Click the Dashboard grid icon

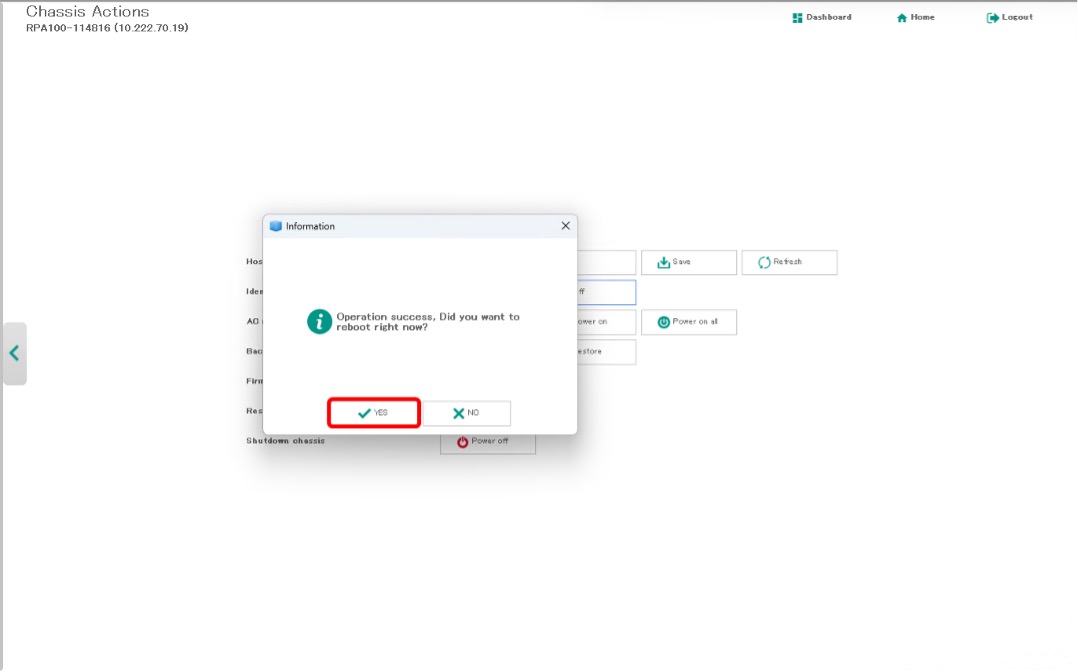click(797, 18)
